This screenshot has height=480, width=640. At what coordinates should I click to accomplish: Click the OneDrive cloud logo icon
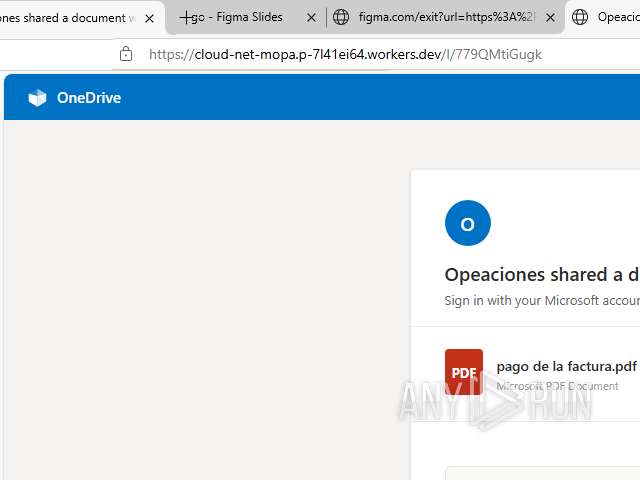tap(37, 98)
